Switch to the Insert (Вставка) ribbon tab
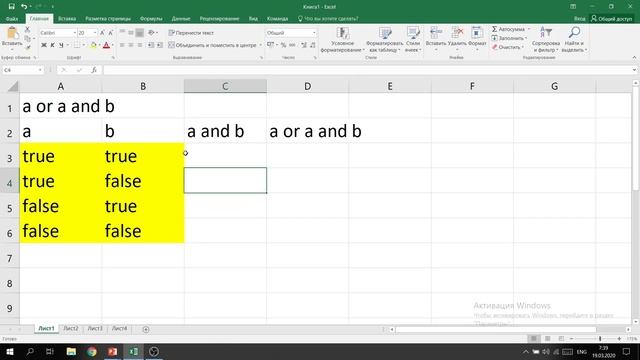This screenshot has height=360, width=640. point(67,19)
